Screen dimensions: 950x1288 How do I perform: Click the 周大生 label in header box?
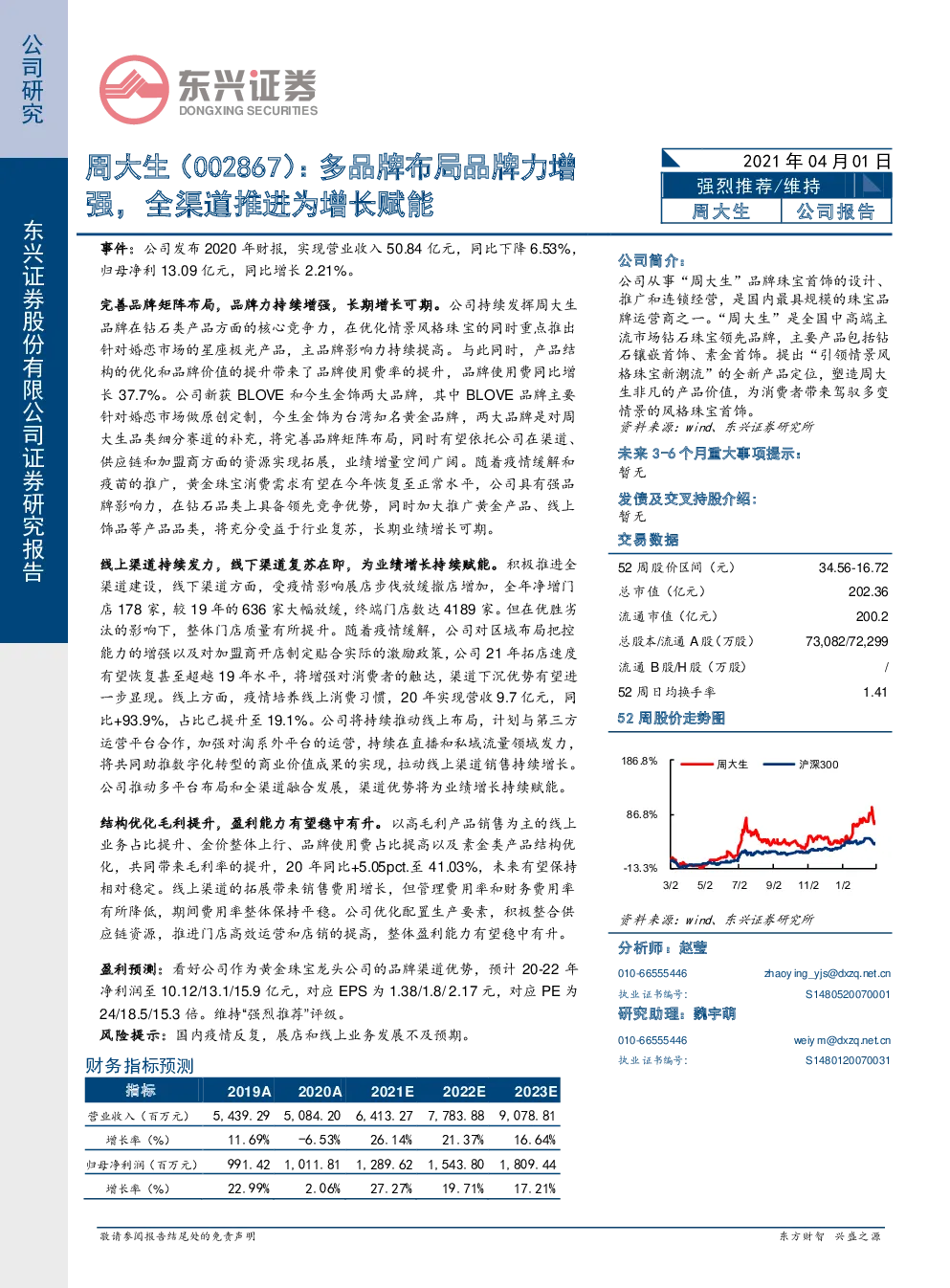click(721, 211)
